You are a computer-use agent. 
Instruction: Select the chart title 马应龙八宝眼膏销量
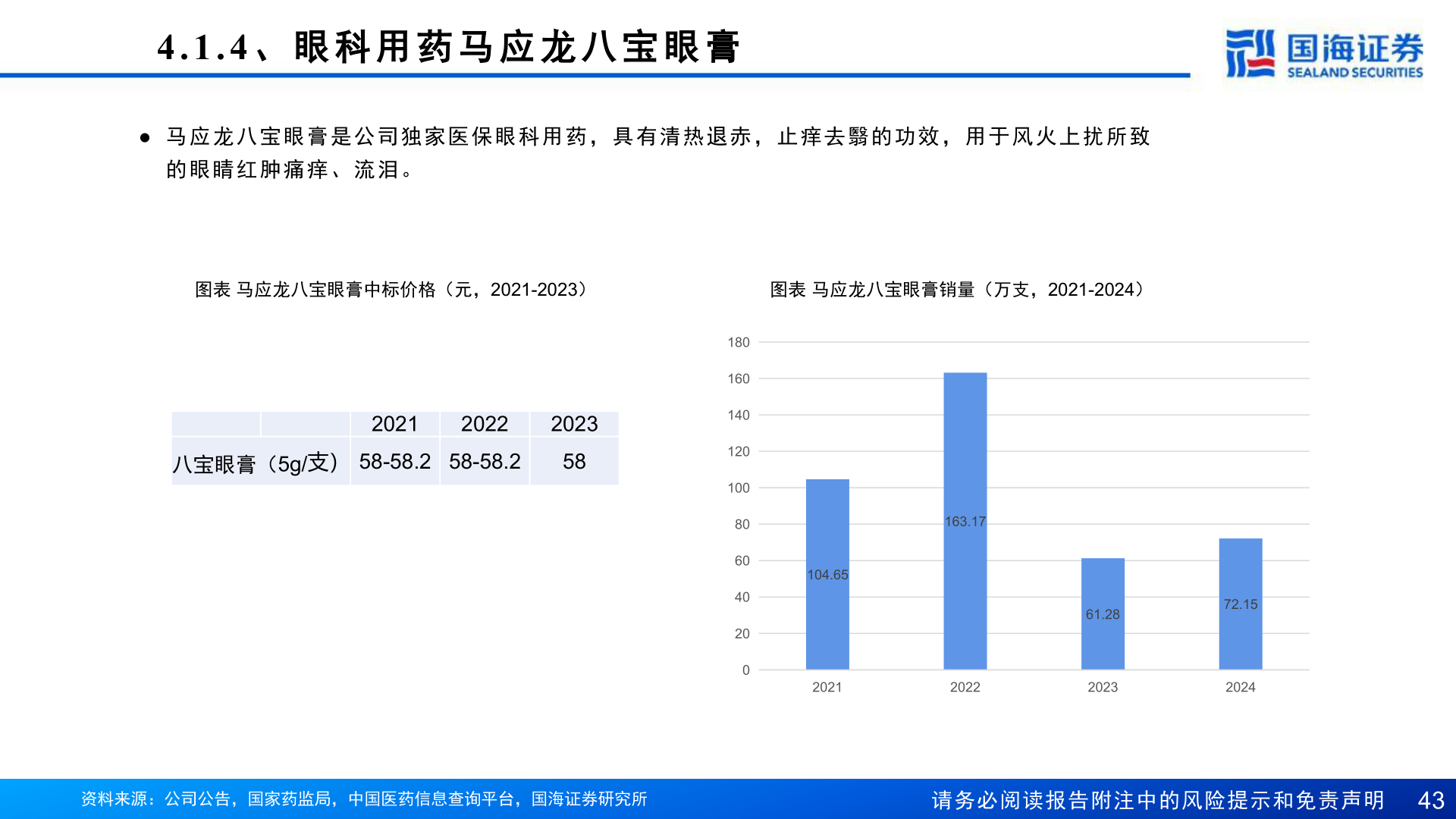coord(955,289)
